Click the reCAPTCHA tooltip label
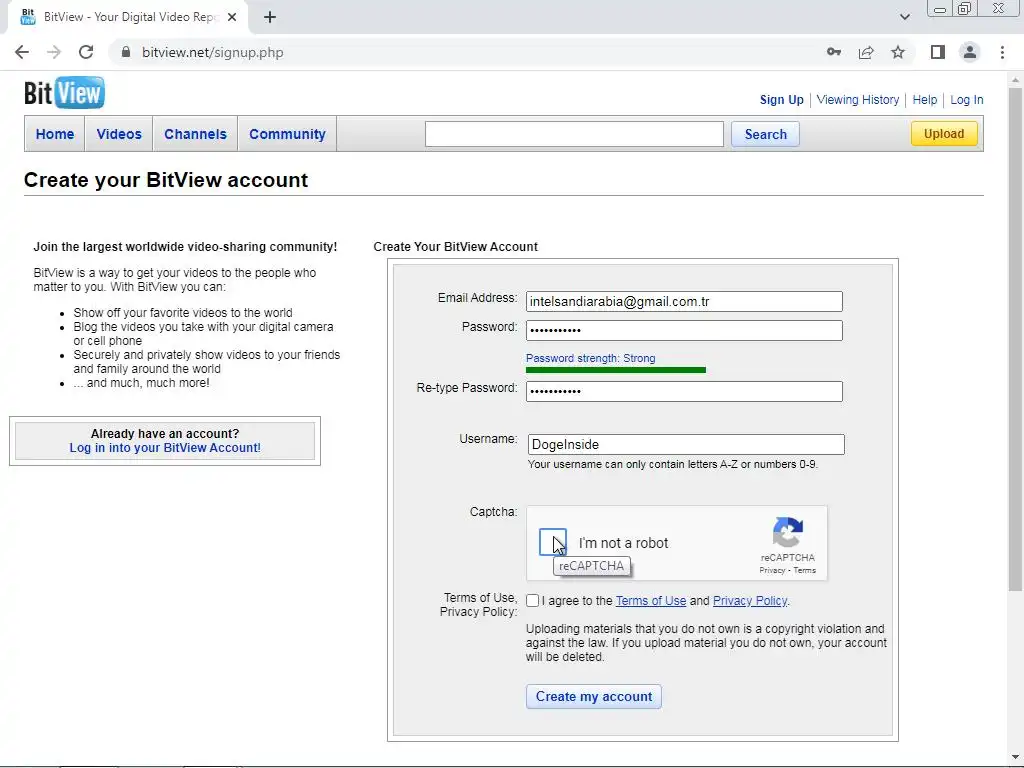The height and width of the screenshot is (768, 1024). (592, 566)
